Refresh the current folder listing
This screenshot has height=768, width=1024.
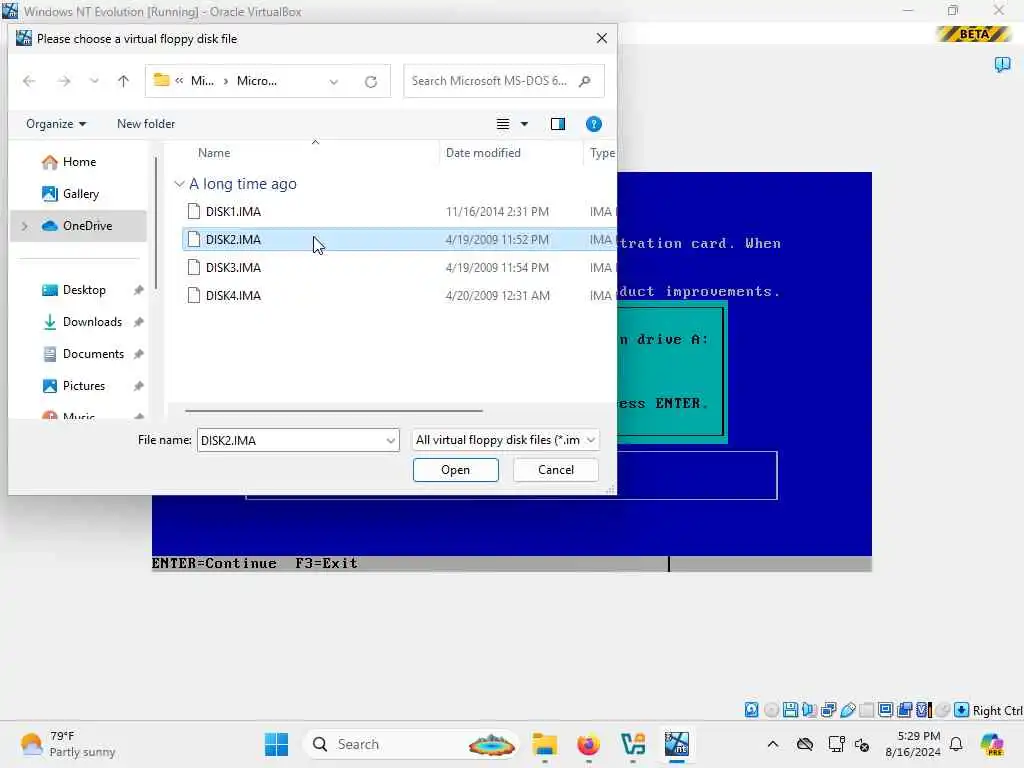[371, 82]
